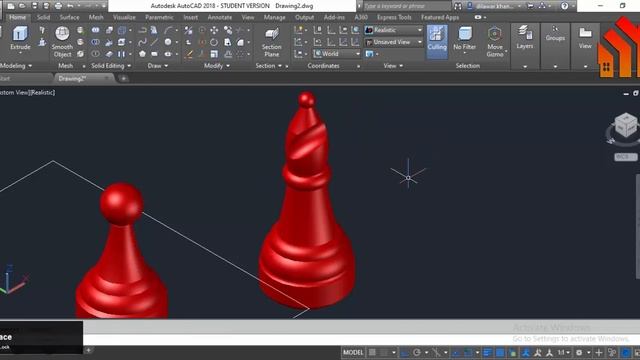Choose the solid Union icon
Image resolution: width=640 pixels, height=360 pixels.
coord(96,30)
